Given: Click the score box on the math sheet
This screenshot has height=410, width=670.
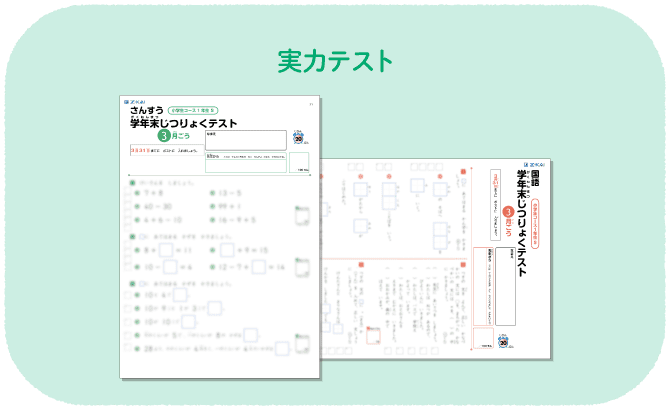Looking at the screenshot, I should (300, 162).
